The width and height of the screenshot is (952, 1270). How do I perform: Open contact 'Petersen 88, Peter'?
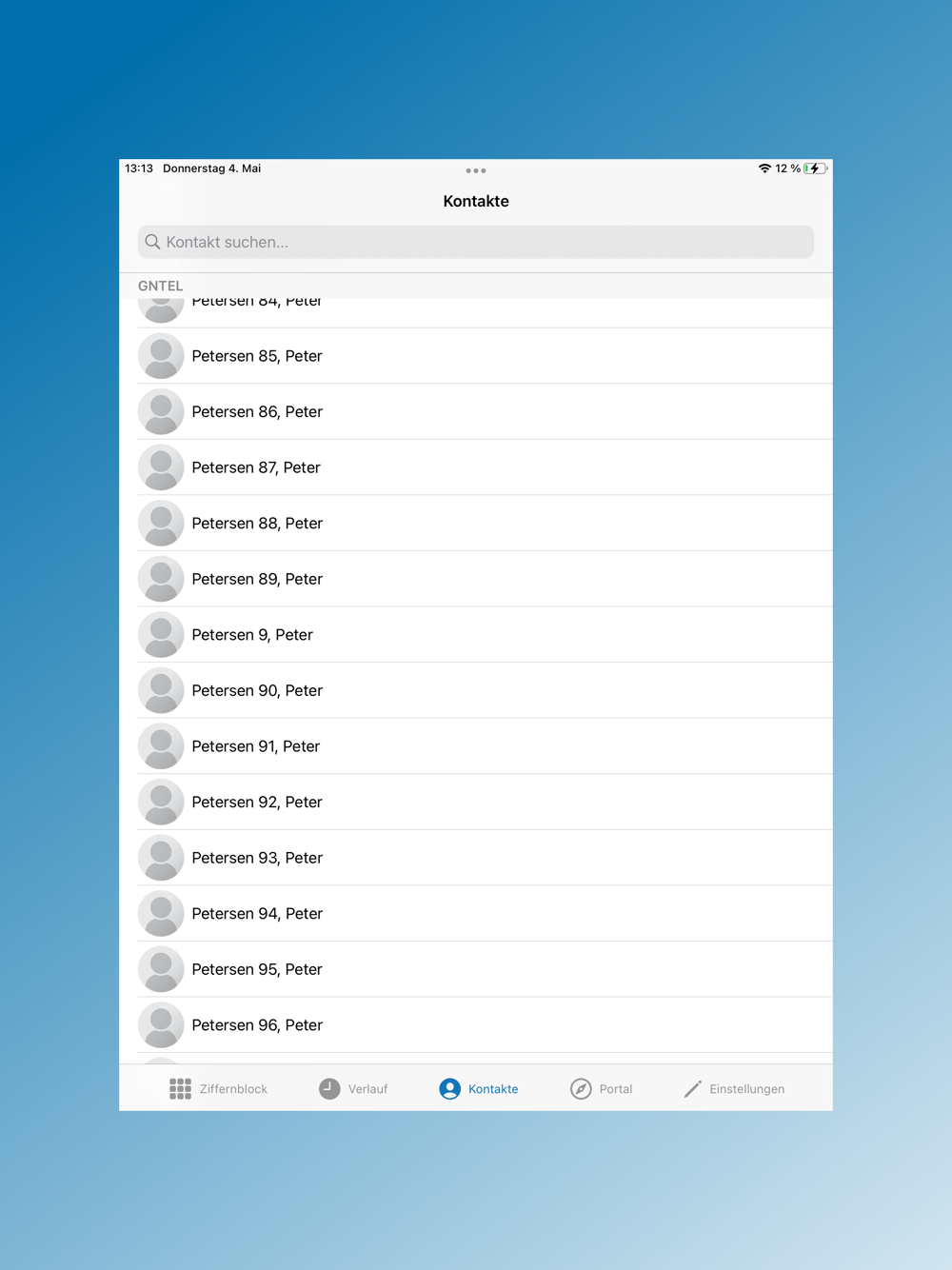click(x=476, y=524)
